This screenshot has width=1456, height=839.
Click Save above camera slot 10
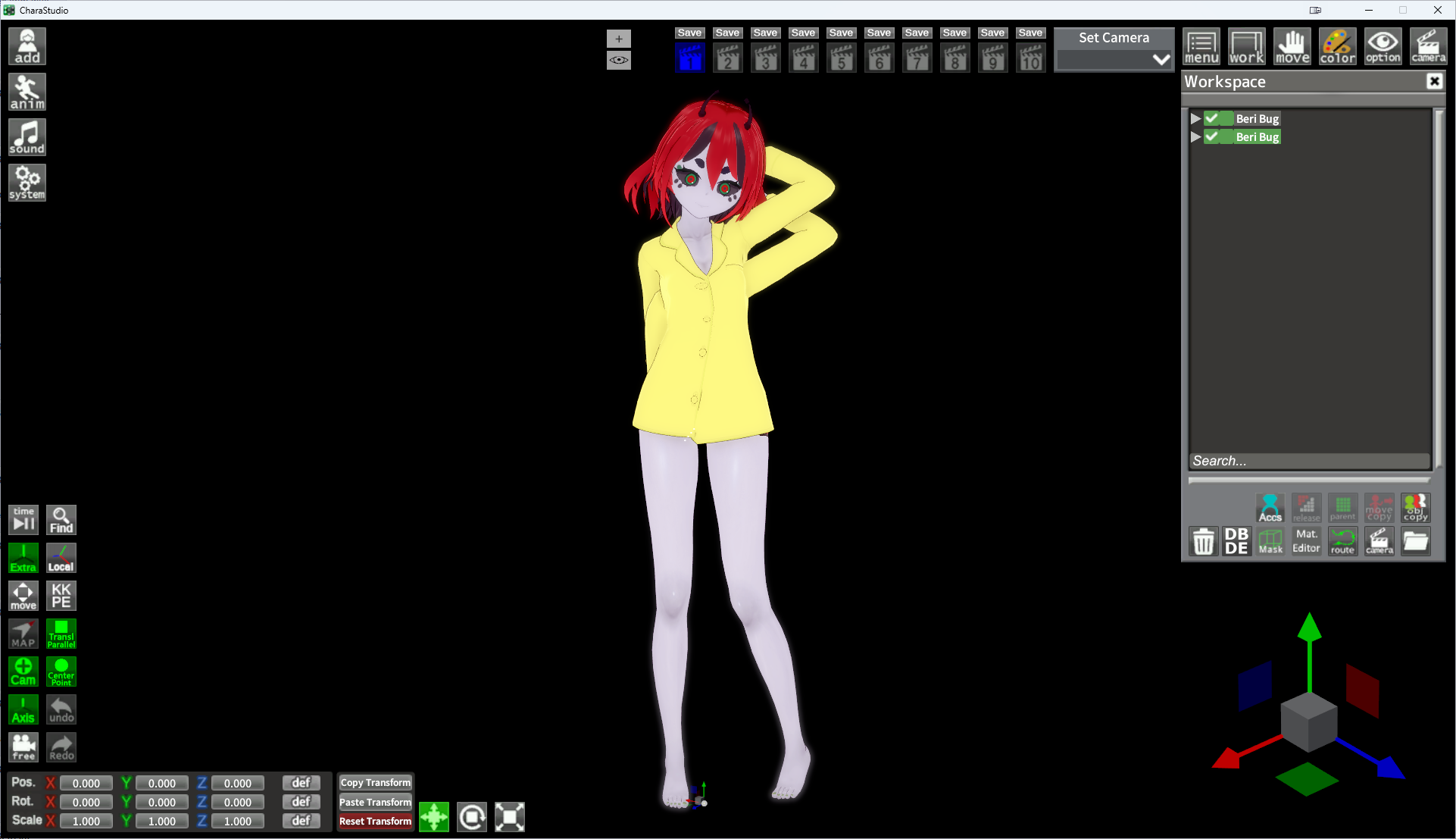point(1030,33)
